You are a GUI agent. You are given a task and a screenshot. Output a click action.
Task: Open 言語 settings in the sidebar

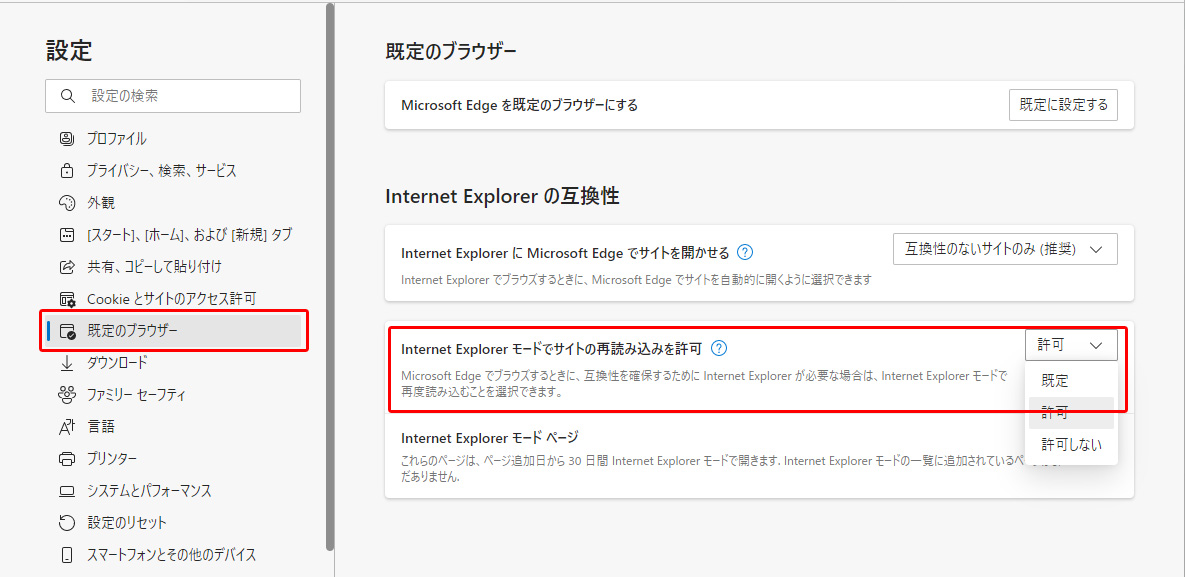(101, 427)
